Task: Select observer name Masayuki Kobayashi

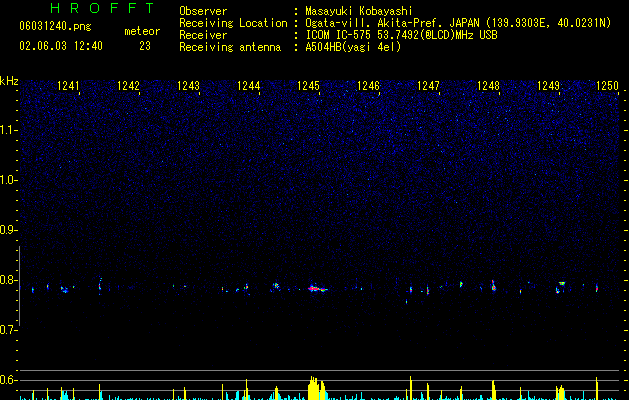Action: tap(359, 11)
